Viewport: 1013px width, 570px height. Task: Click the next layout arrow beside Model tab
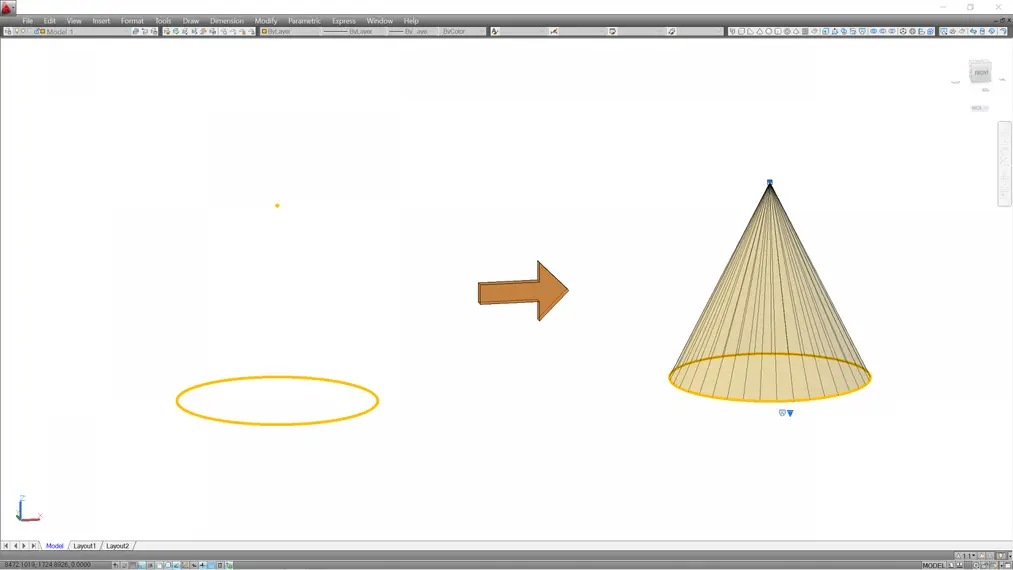[24, 546]
